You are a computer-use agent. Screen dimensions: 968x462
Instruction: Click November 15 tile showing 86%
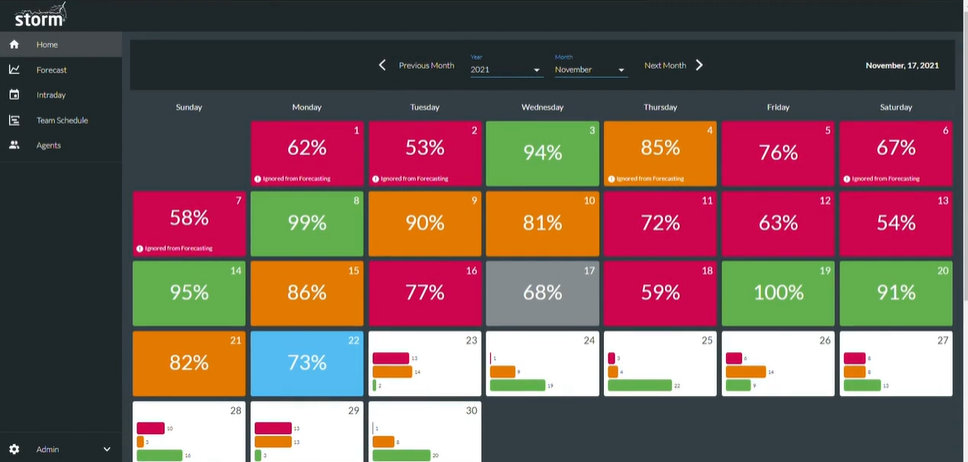pyautogui.click(x=307, y=293)
